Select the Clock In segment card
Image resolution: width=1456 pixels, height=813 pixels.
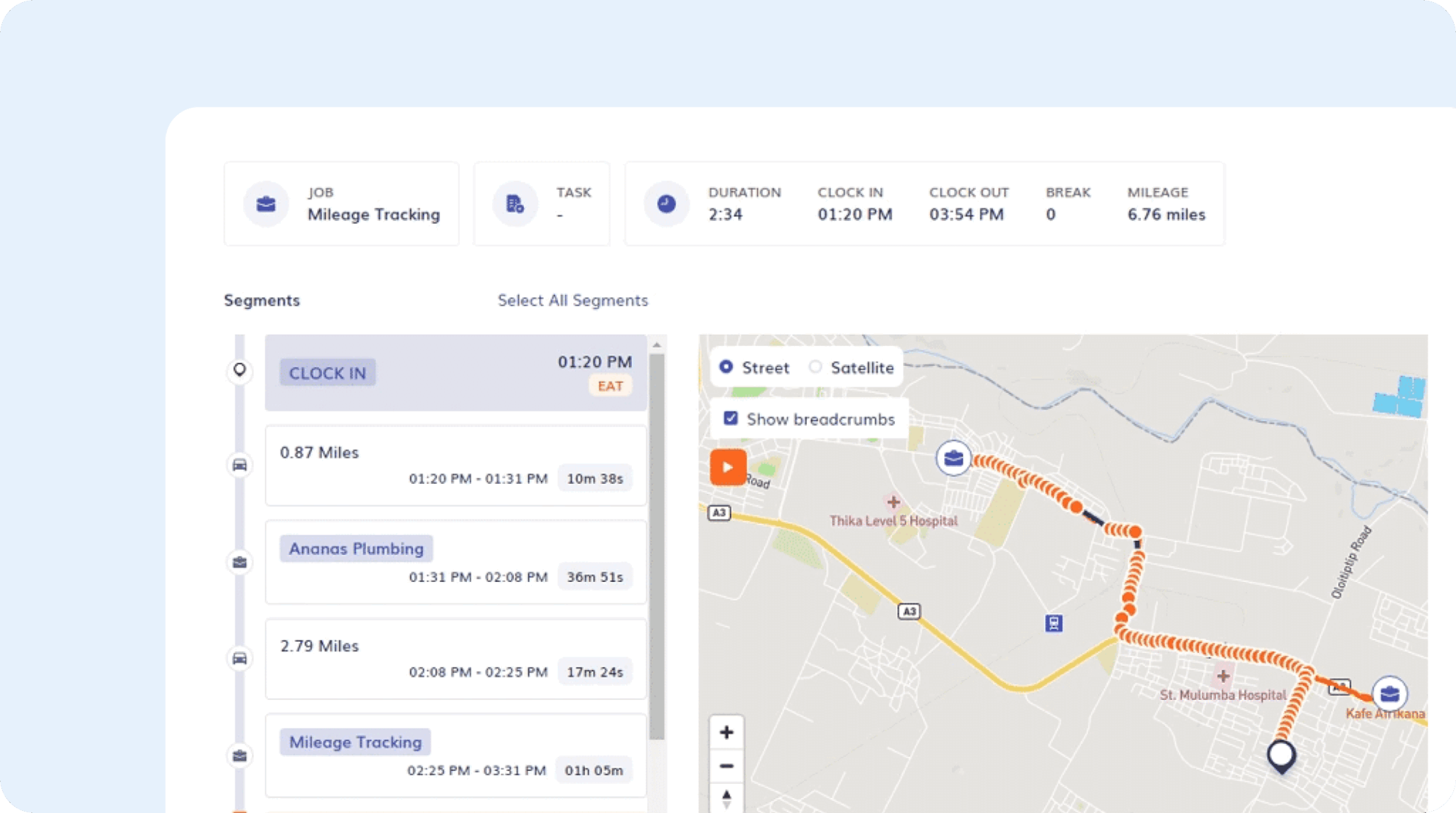[x=455, y=373]
